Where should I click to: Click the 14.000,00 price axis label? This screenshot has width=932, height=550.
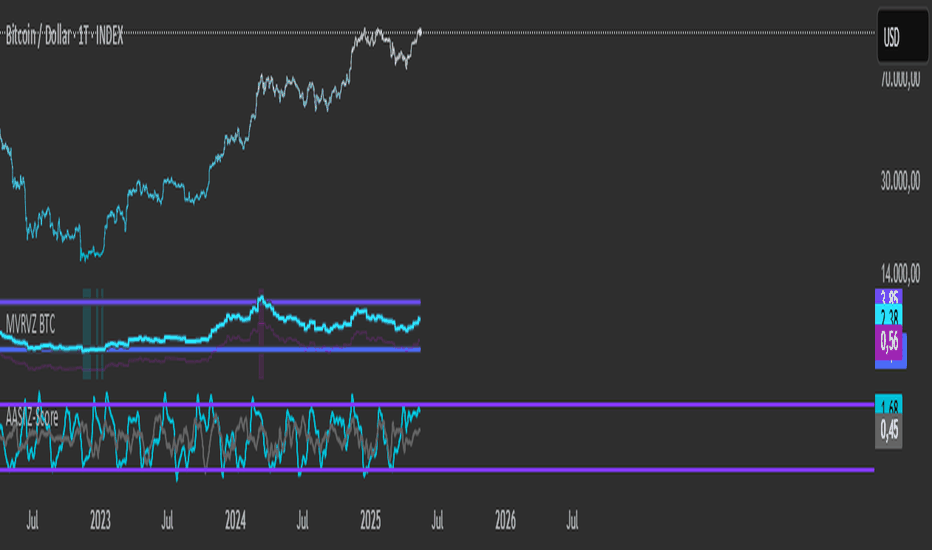tap(900, 273)
